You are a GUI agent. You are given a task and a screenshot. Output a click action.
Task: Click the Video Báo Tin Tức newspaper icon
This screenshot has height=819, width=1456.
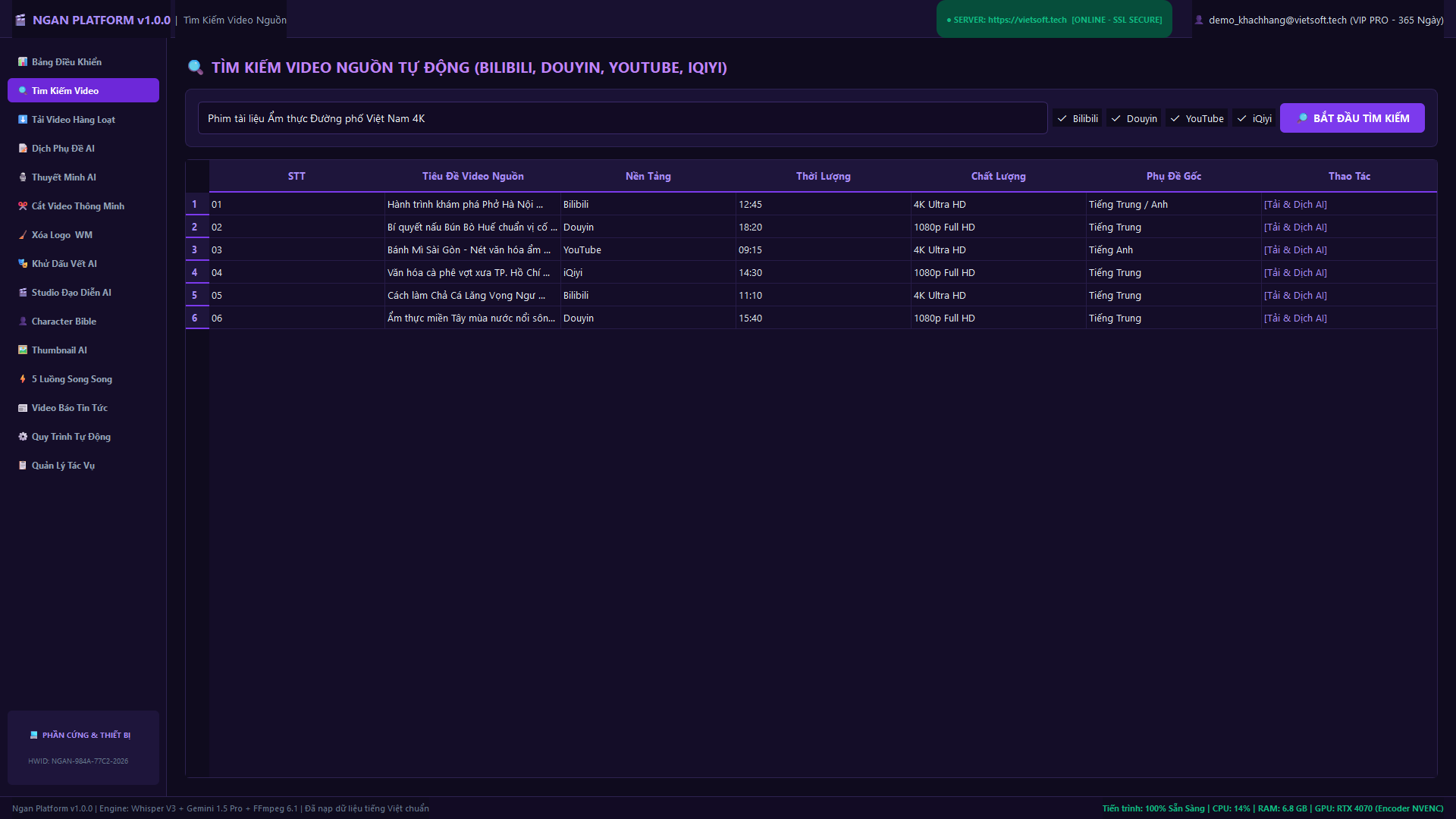[23, 408]
